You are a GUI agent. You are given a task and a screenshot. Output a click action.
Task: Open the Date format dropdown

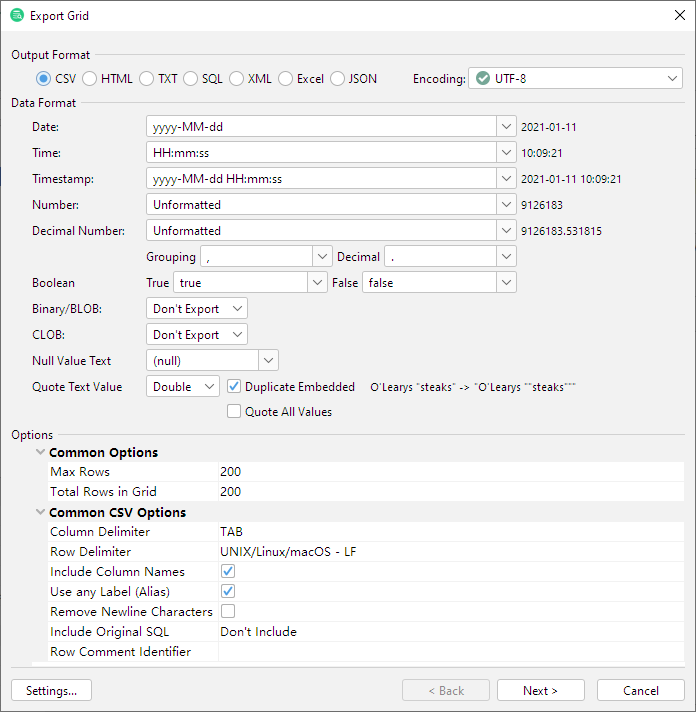coord(505,127)
